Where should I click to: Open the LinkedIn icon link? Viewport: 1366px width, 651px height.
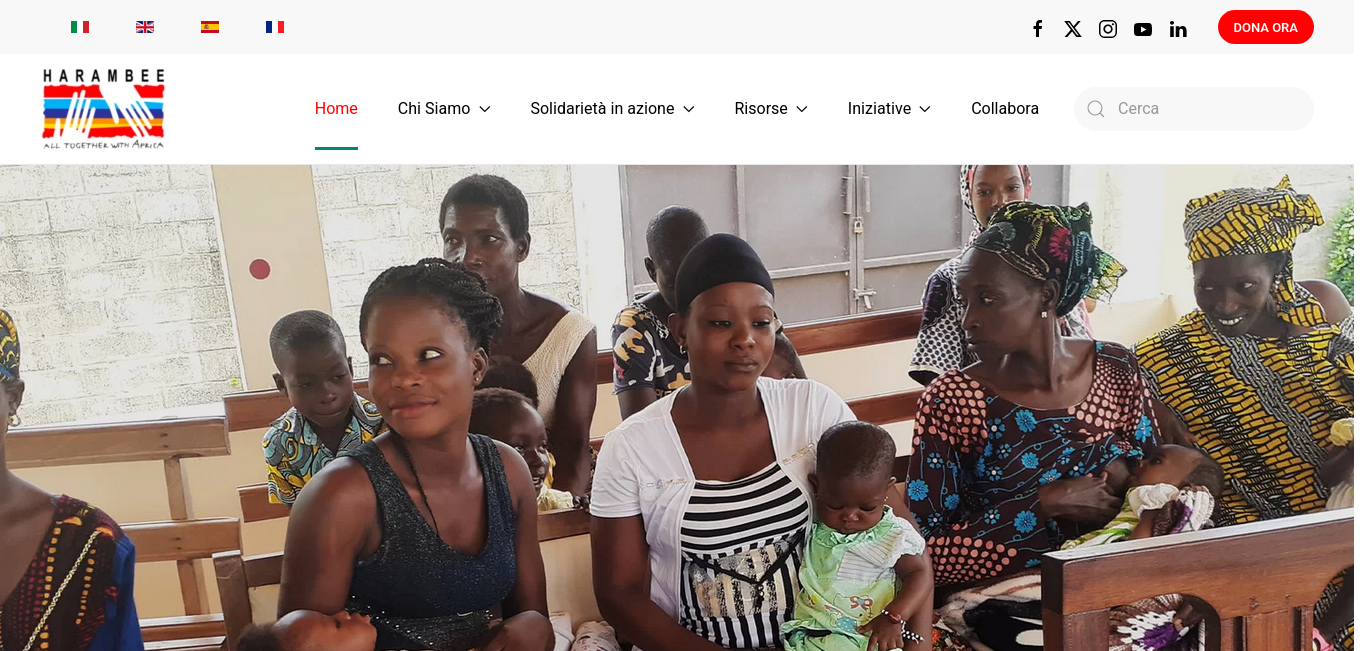(1178, 29)
